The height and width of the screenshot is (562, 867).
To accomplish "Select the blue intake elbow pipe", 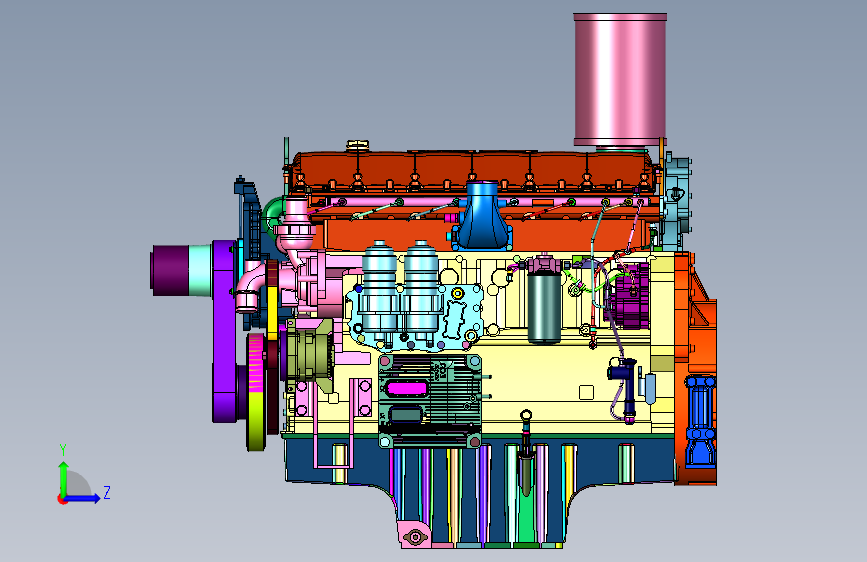I will pos(482,216).
